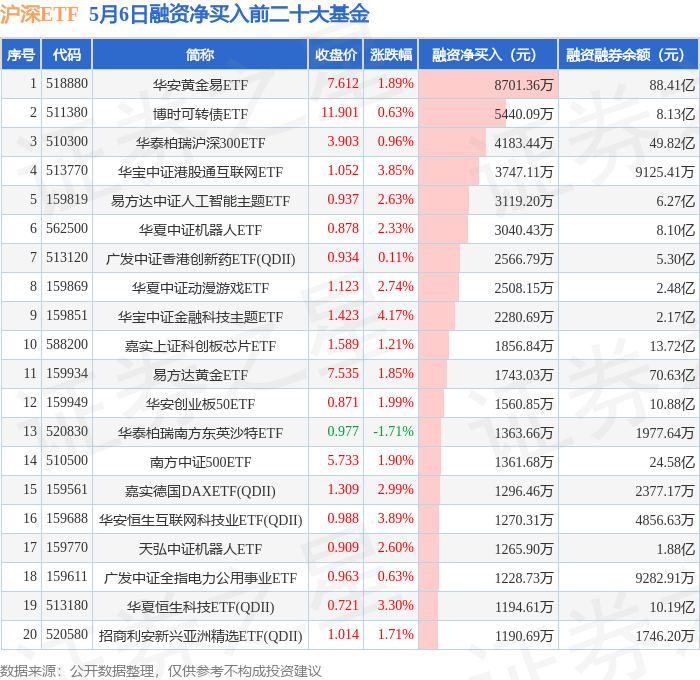Select fund name 华夏中证动漫游戏ETF
The height and width of the screenshot is (680, 700).
pyautogui.click(x=200, y=288)
